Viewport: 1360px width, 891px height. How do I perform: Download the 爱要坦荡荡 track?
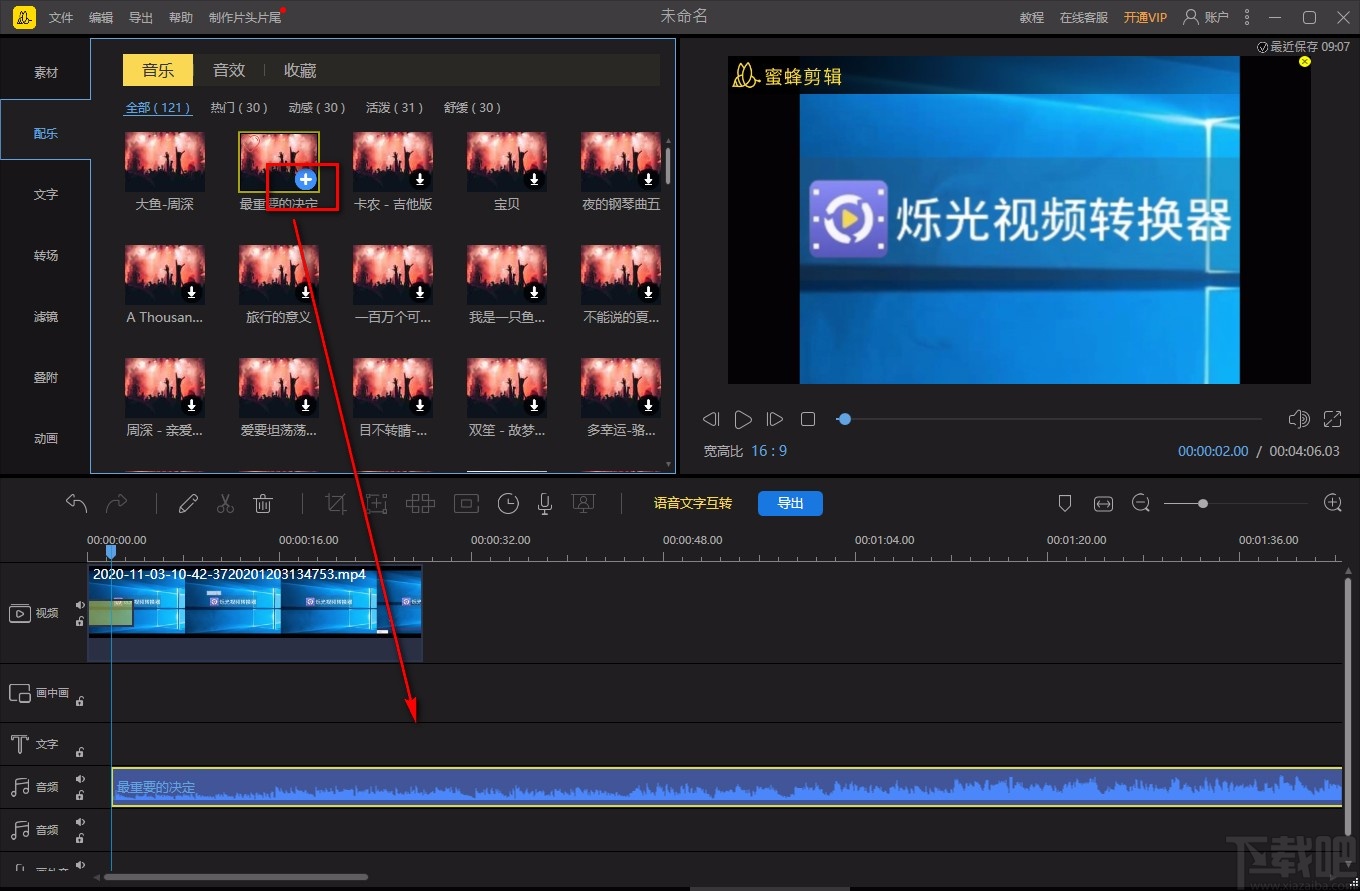[x=307, y=406]
